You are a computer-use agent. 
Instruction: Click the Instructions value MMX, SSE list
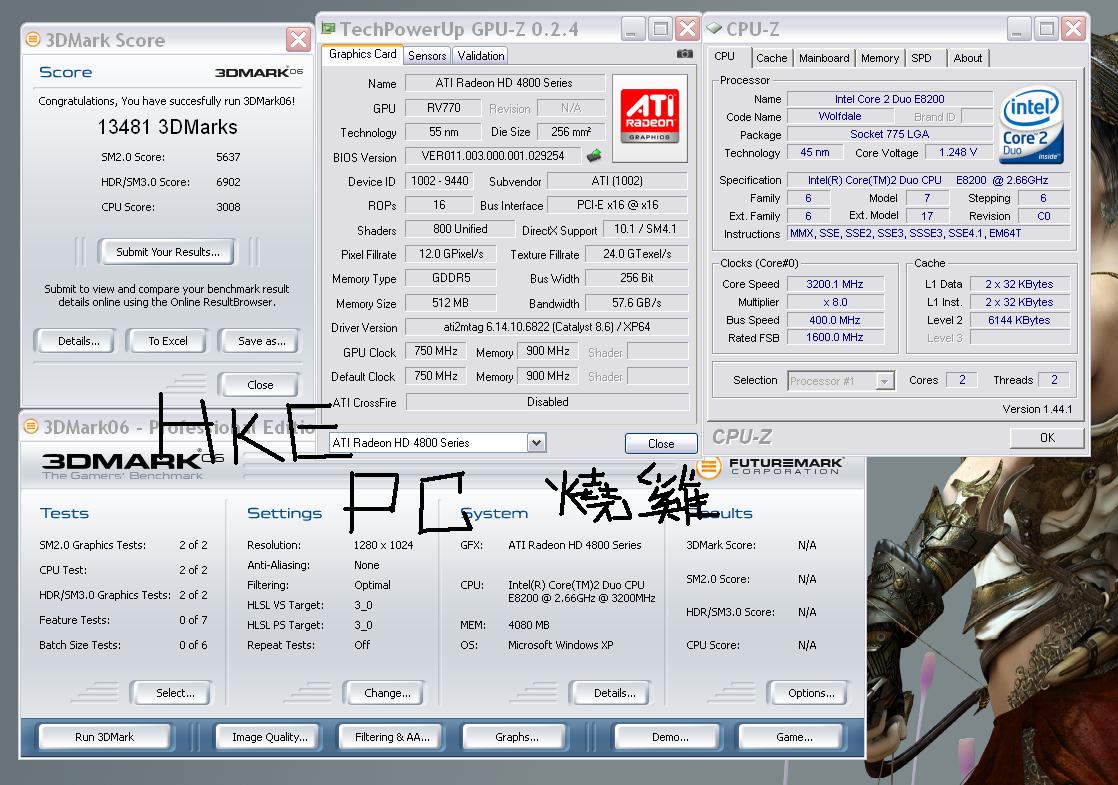coord(928,233)
